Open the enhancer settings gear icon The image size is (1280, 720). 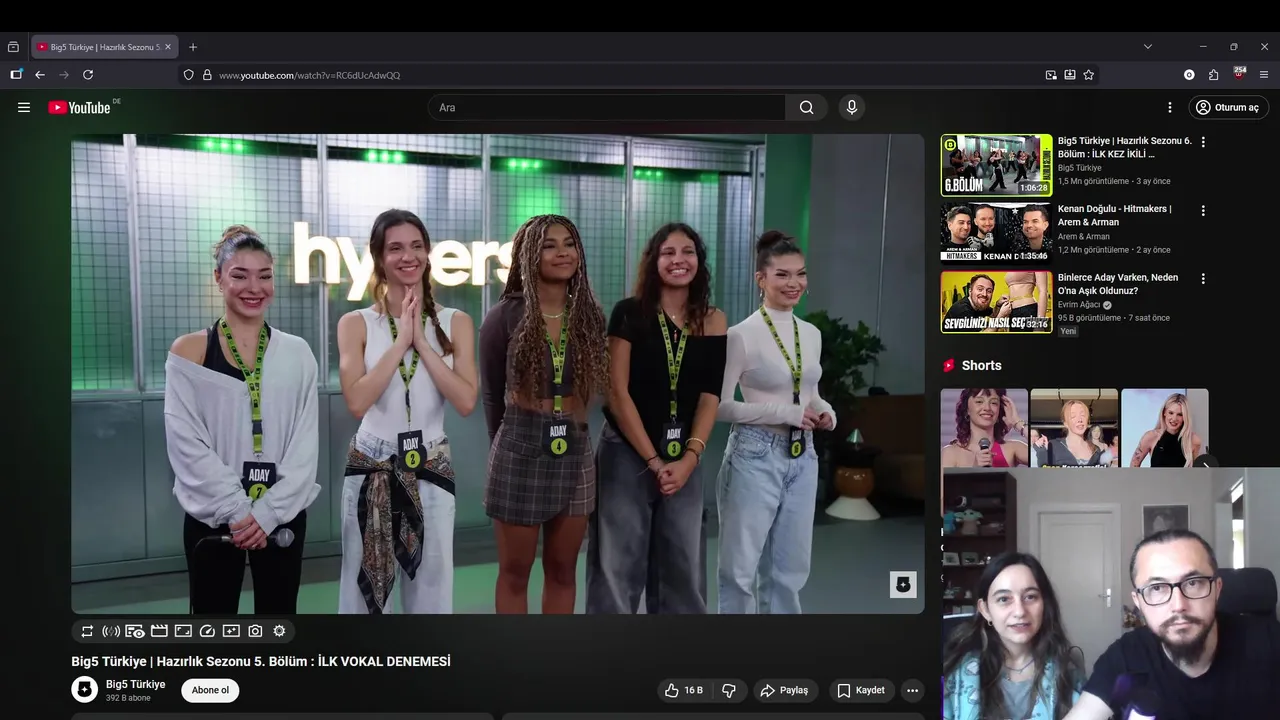(x=279, y=631)
